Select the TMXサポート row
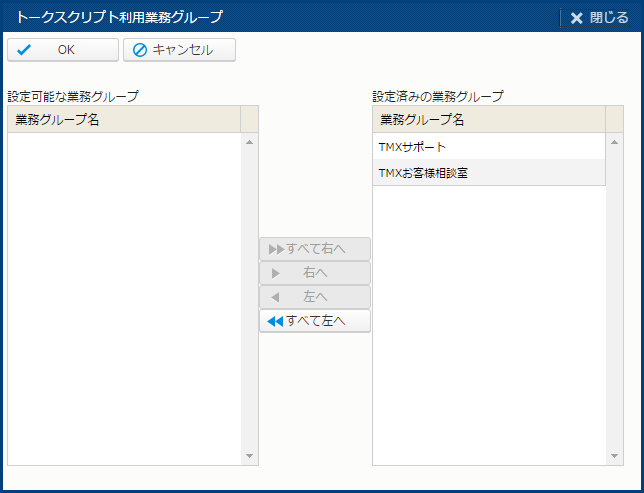This screenshot has height=493, width=644. coord(488,147)
